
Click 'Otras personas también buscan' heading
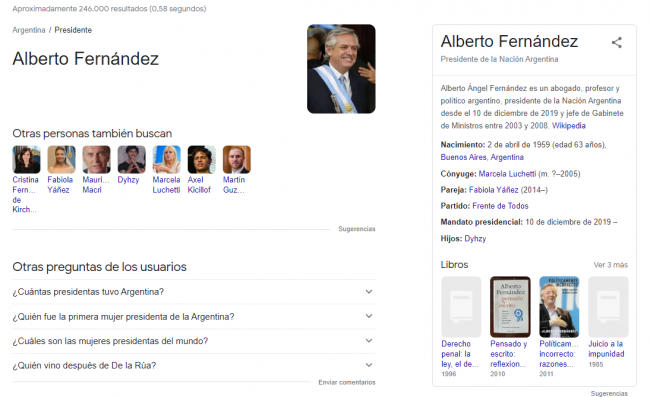[x=92, y=133]
